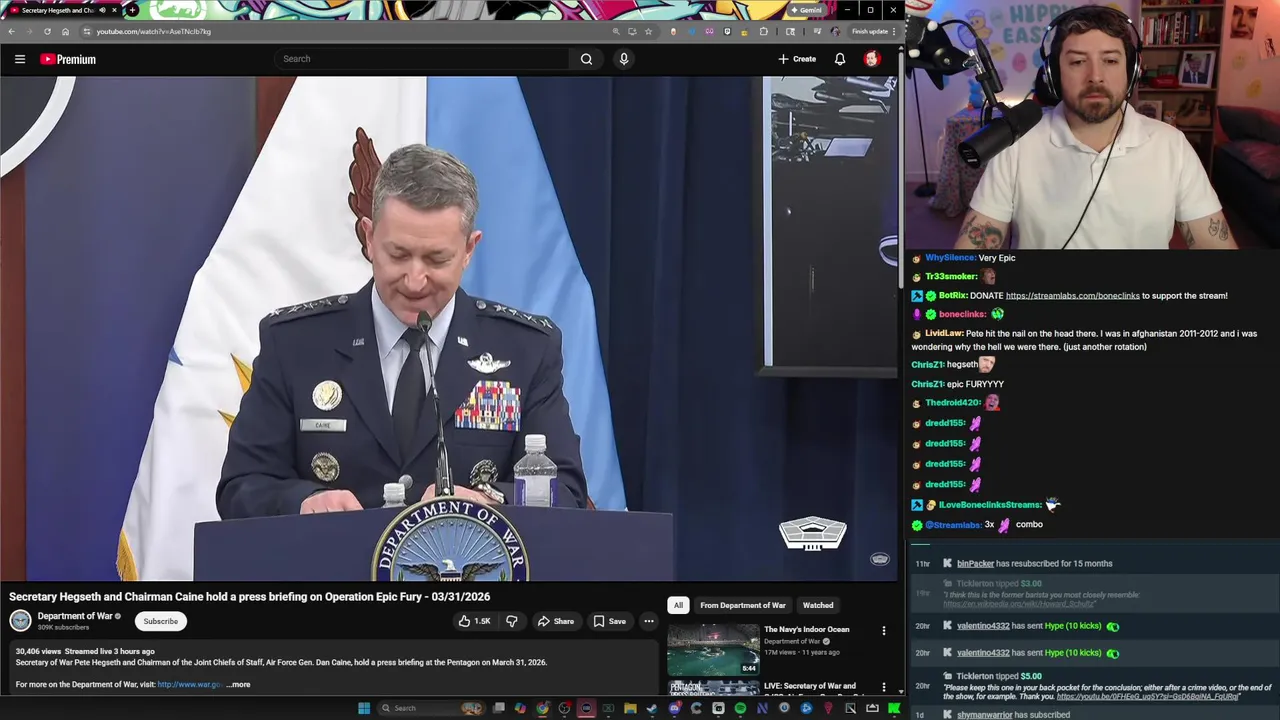Click Thedroid420 username in chat
This screenshot has height=720, width=1280.
[x=952, y=403]
